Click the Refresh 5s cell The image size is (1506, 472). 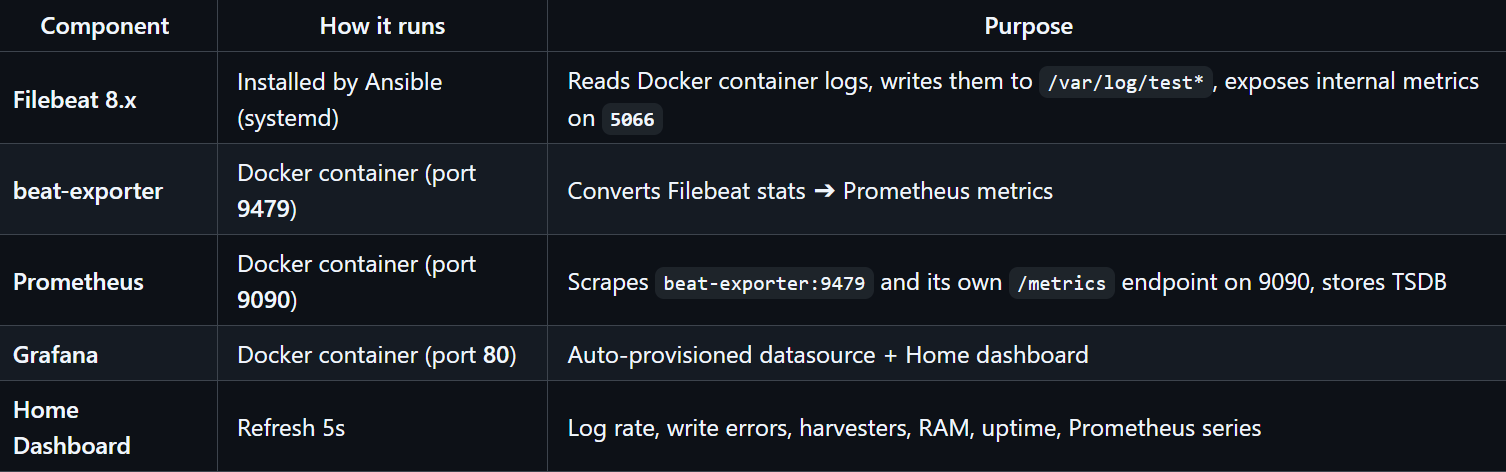tap(291, 428)
